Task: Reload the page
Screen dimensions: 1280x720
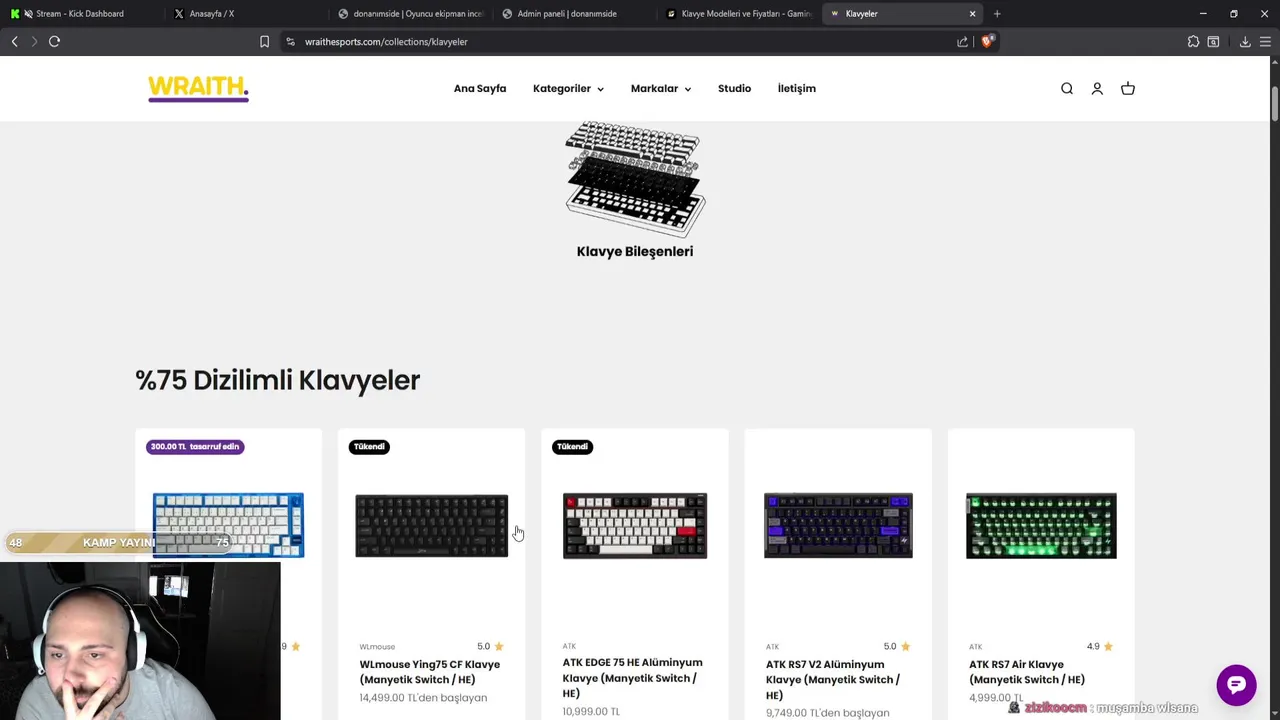Action: [54, 41]
